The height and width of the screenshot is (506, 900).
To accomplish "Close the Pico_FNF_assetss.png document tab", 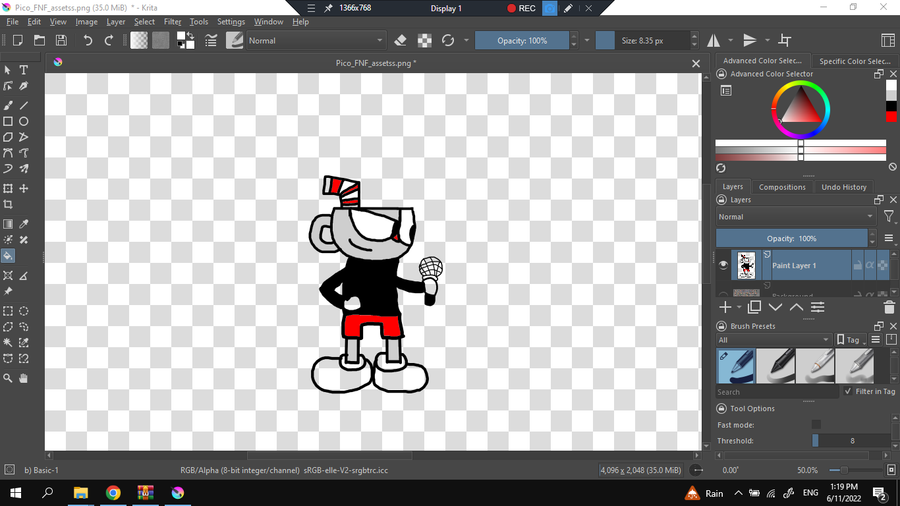I will pos(696,63).
